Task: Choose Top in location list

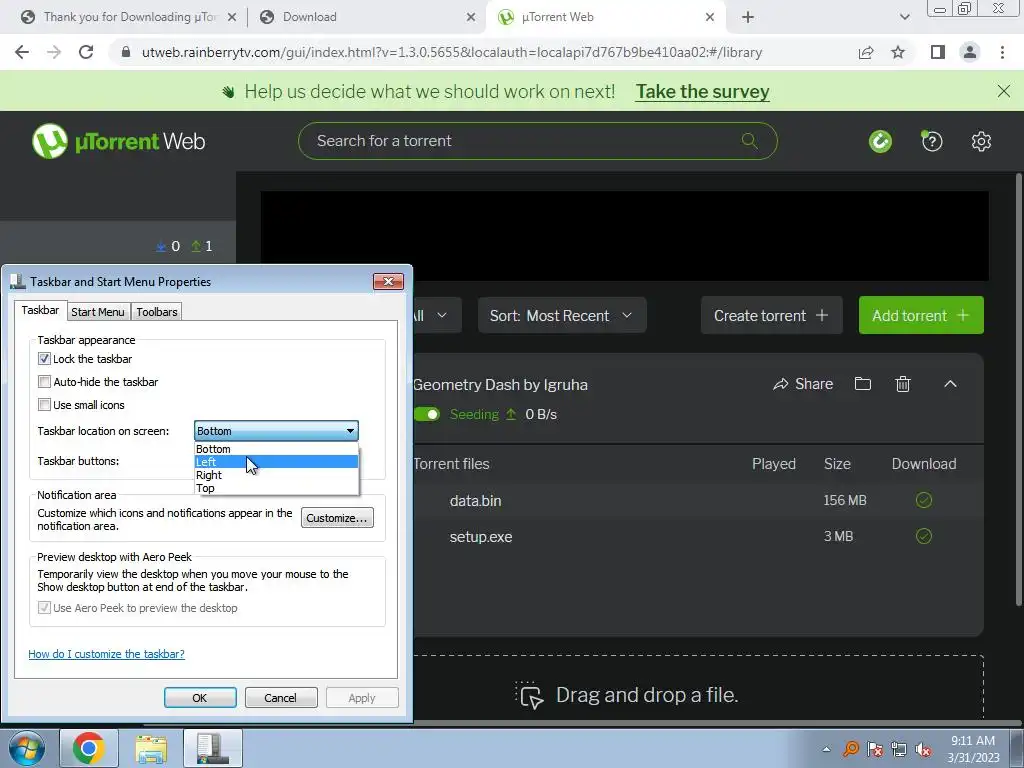Action: point(276,488)
